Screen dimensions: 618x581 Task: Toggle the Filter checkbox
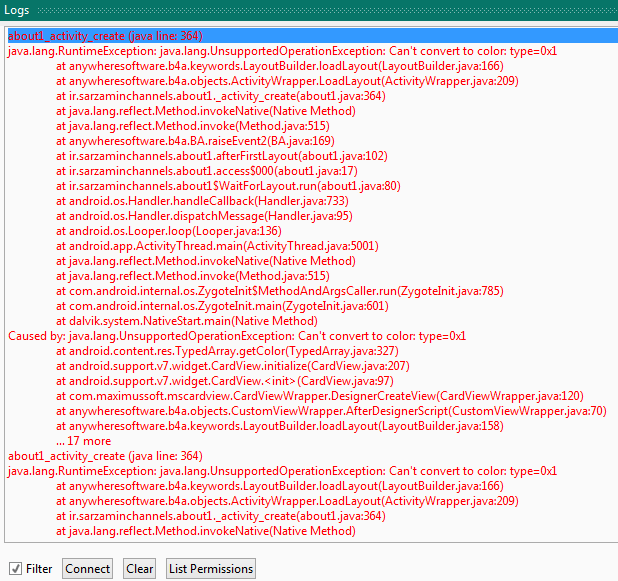click(15, 569)
